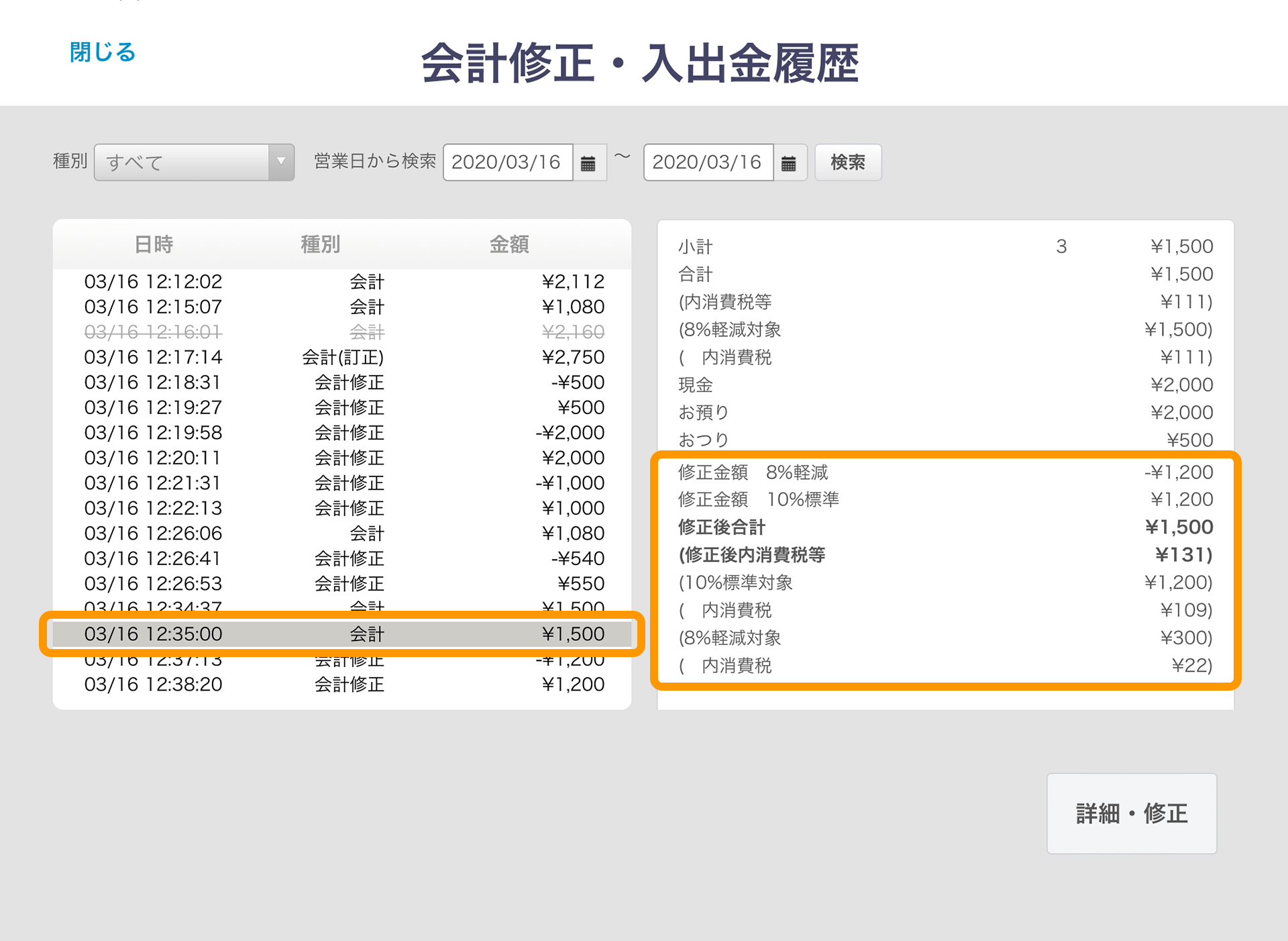The width and height of the screenshot is (1288, 941).
Task: Click the (修正後内消費税等 ¥131 line
Action: pyautogui.click(x=945, y=554)
